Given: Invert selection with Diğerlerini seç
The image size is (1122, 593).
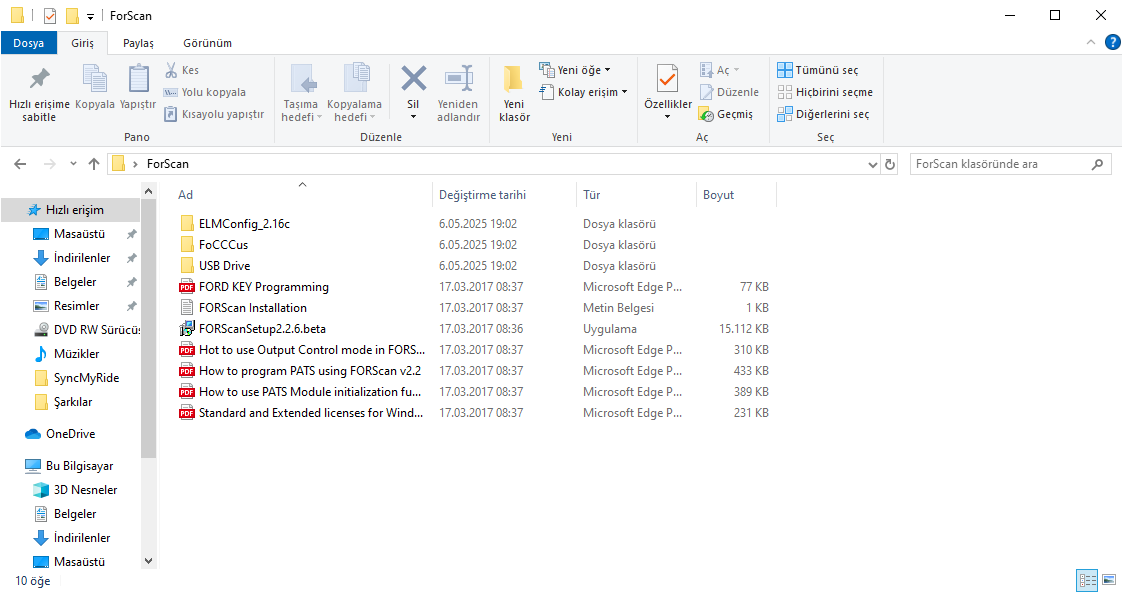Looking at the screenshot, I should point(824,114).
